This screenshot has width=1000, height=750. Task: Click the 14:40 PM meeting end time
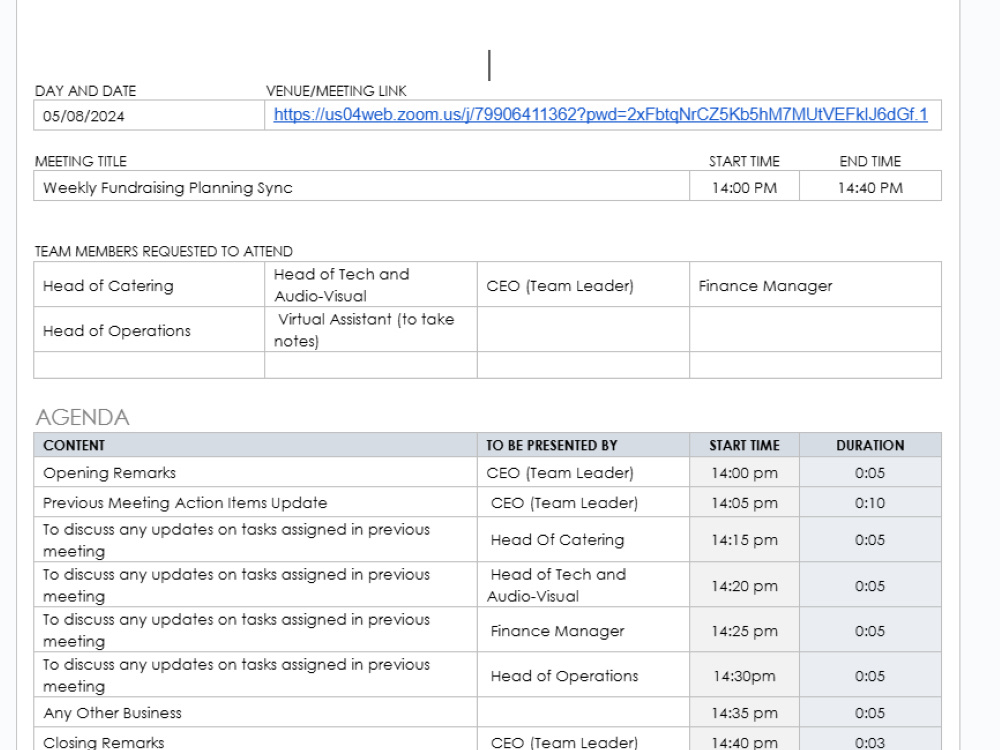point(870,188)
